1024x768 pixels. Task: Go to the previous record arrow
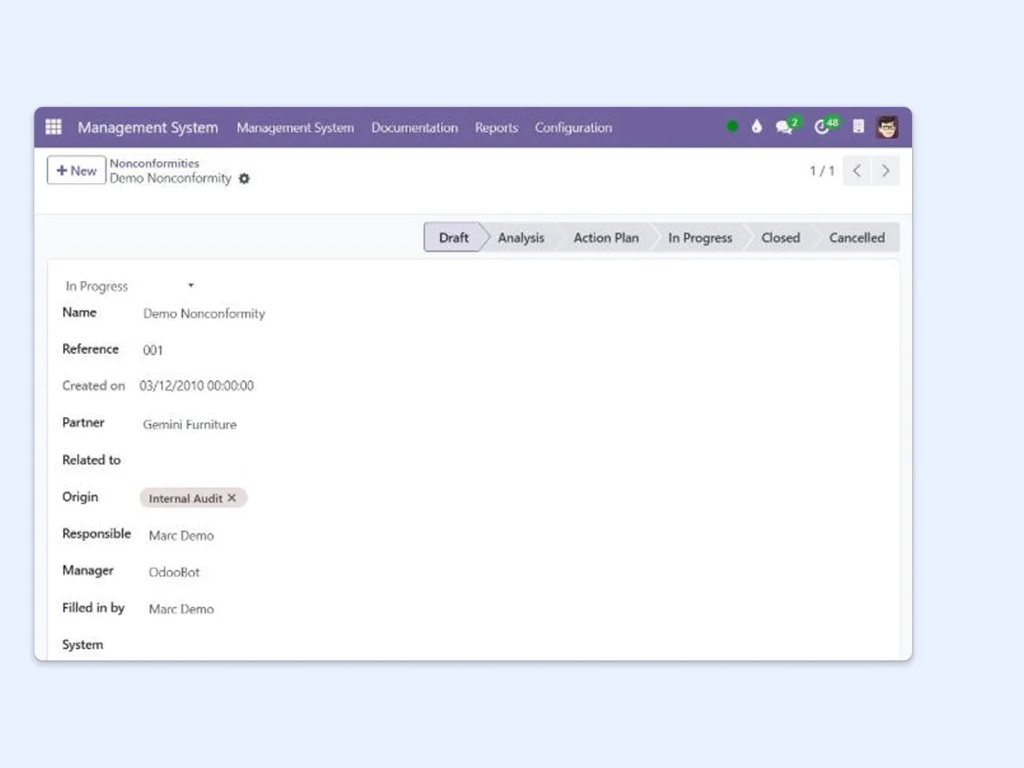point(857,171)
